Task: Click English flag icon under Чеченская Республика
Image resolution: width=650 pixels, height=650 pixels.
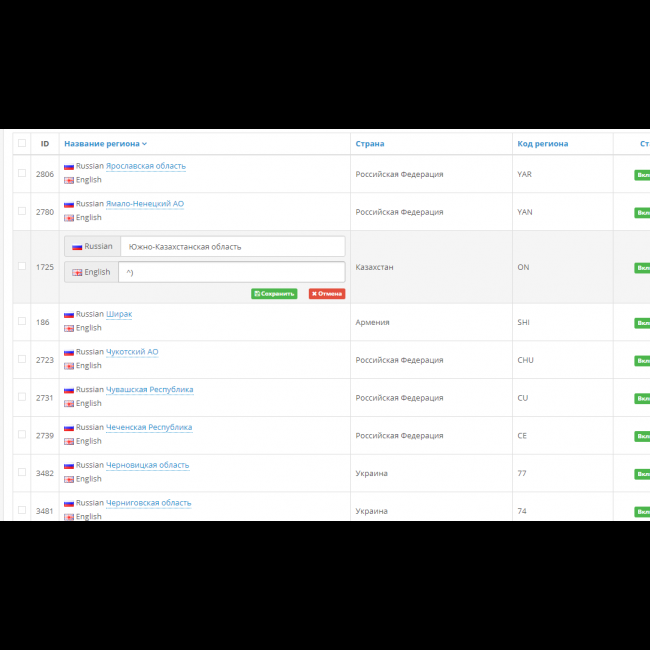Action: point(69,441)
